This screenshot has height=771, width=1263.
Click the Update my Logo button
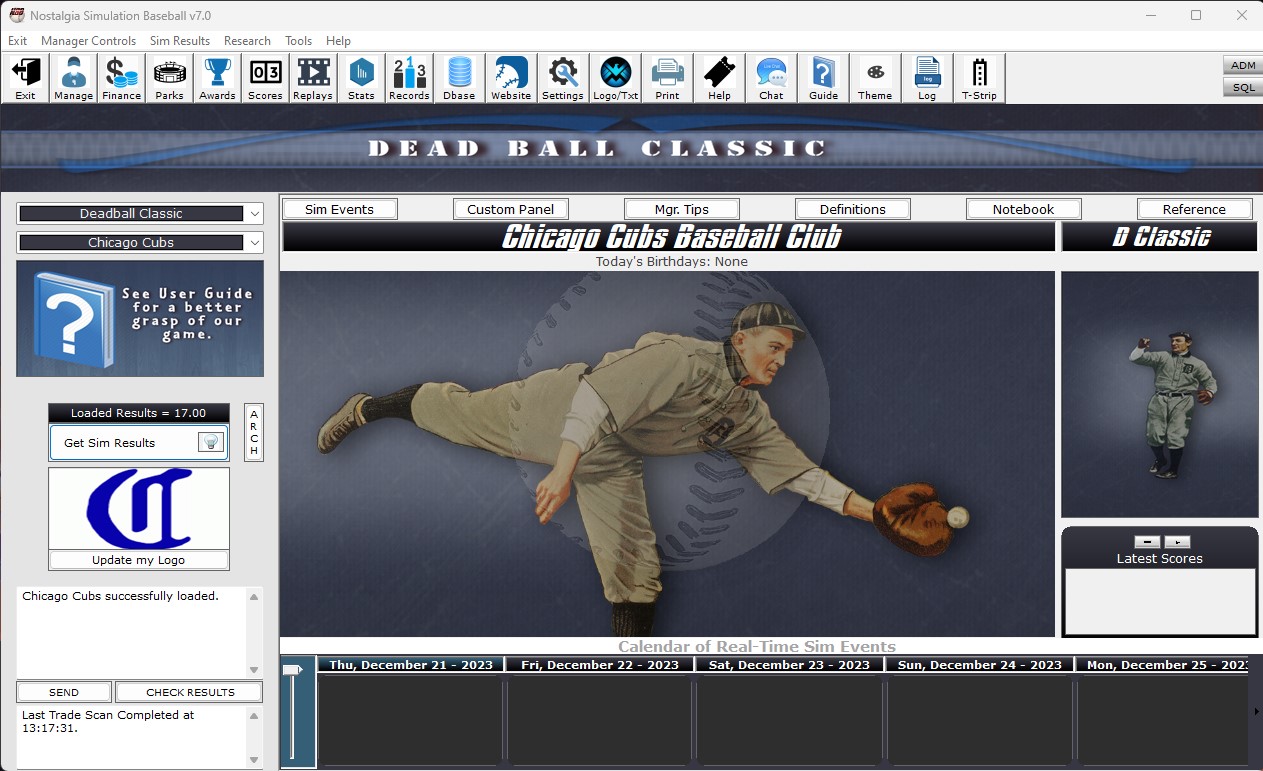coord(139,560)
